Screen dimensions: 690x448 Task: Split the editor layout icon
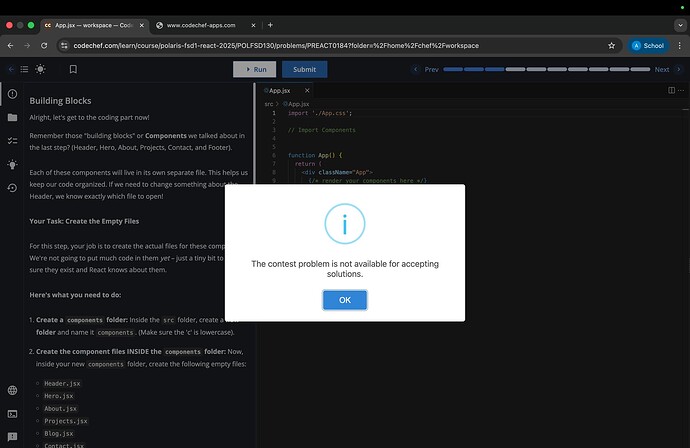pos(671,90)
